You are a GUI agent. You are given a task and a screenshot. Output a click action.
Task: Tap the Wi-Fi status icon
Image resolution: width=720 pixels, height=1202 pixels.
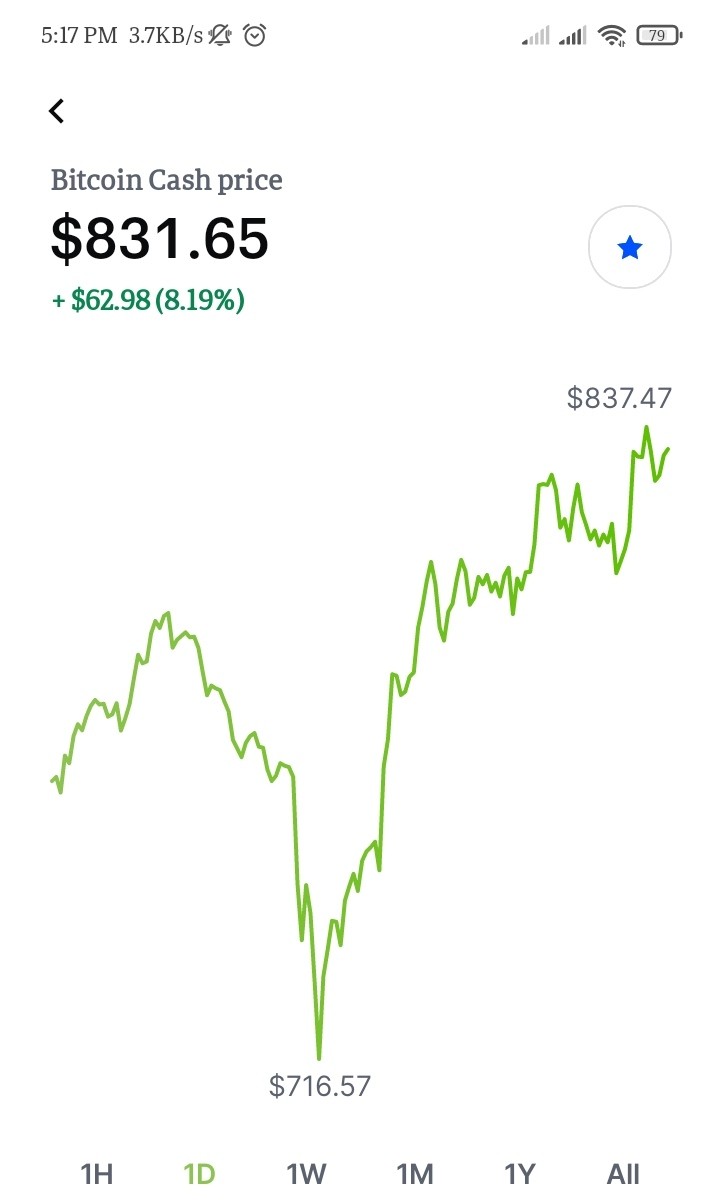(x=612, y=36)
